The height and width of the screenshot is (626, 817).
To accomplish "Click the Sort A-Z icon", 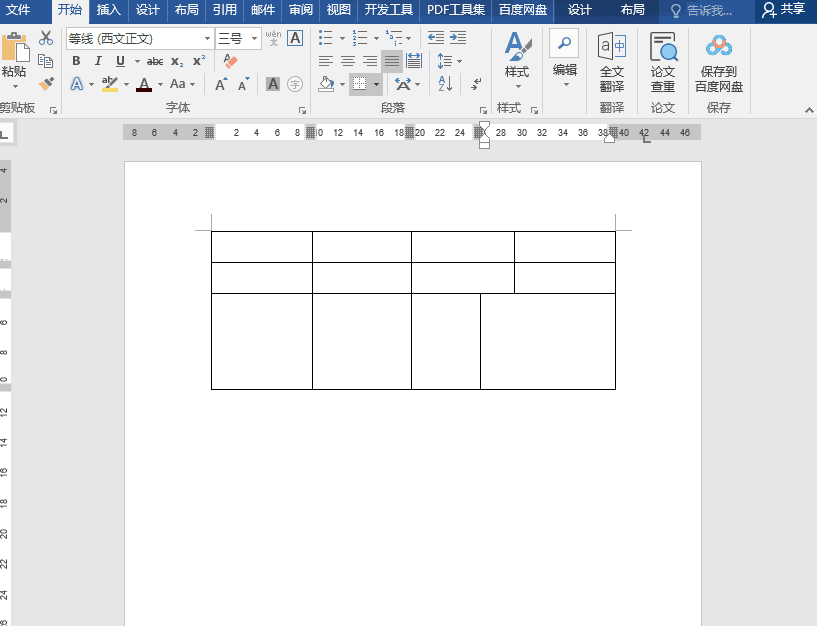I will pos(446,85).
